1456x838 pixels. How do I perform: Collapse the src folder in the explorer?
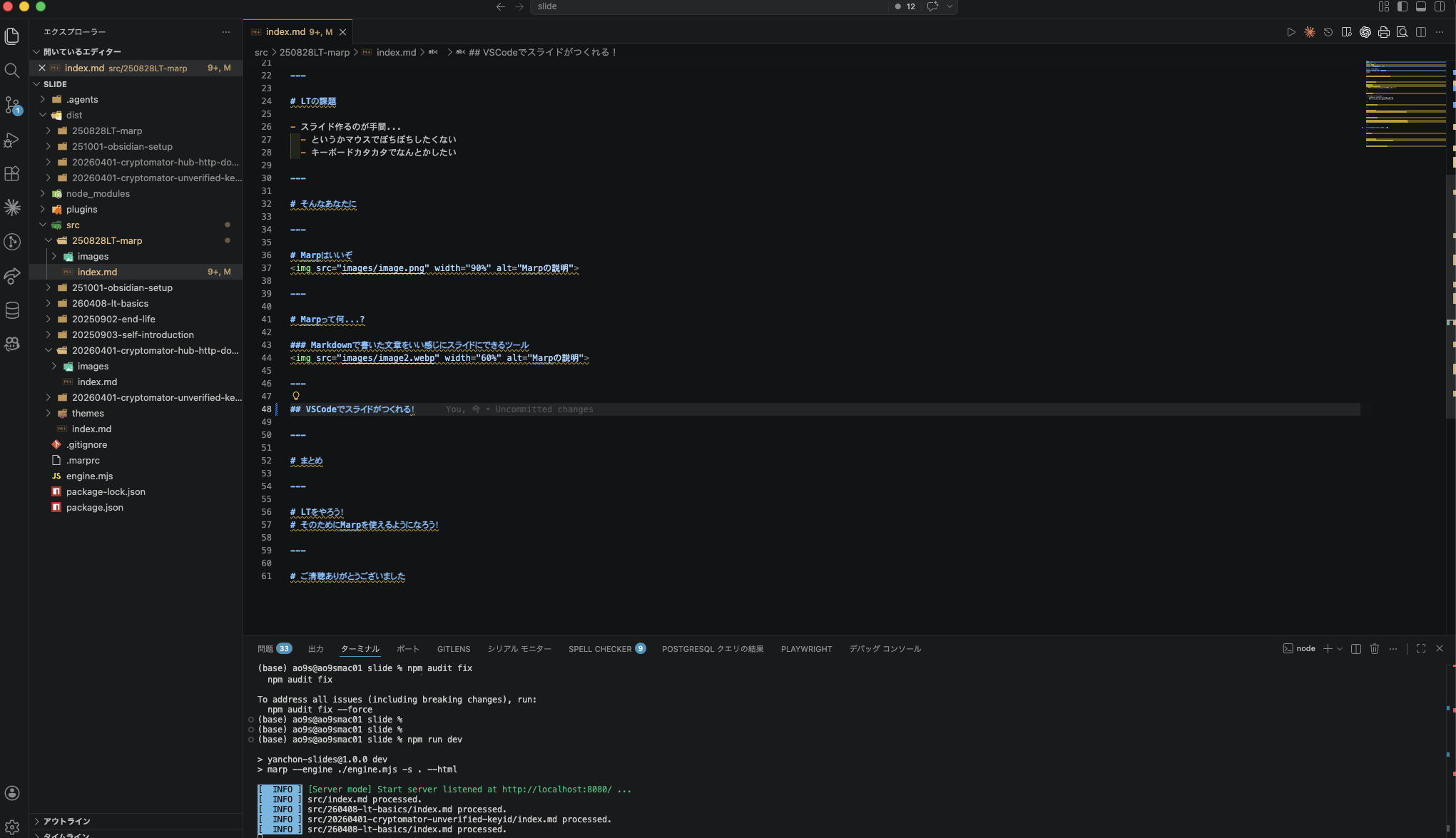(x=73, y=225)
